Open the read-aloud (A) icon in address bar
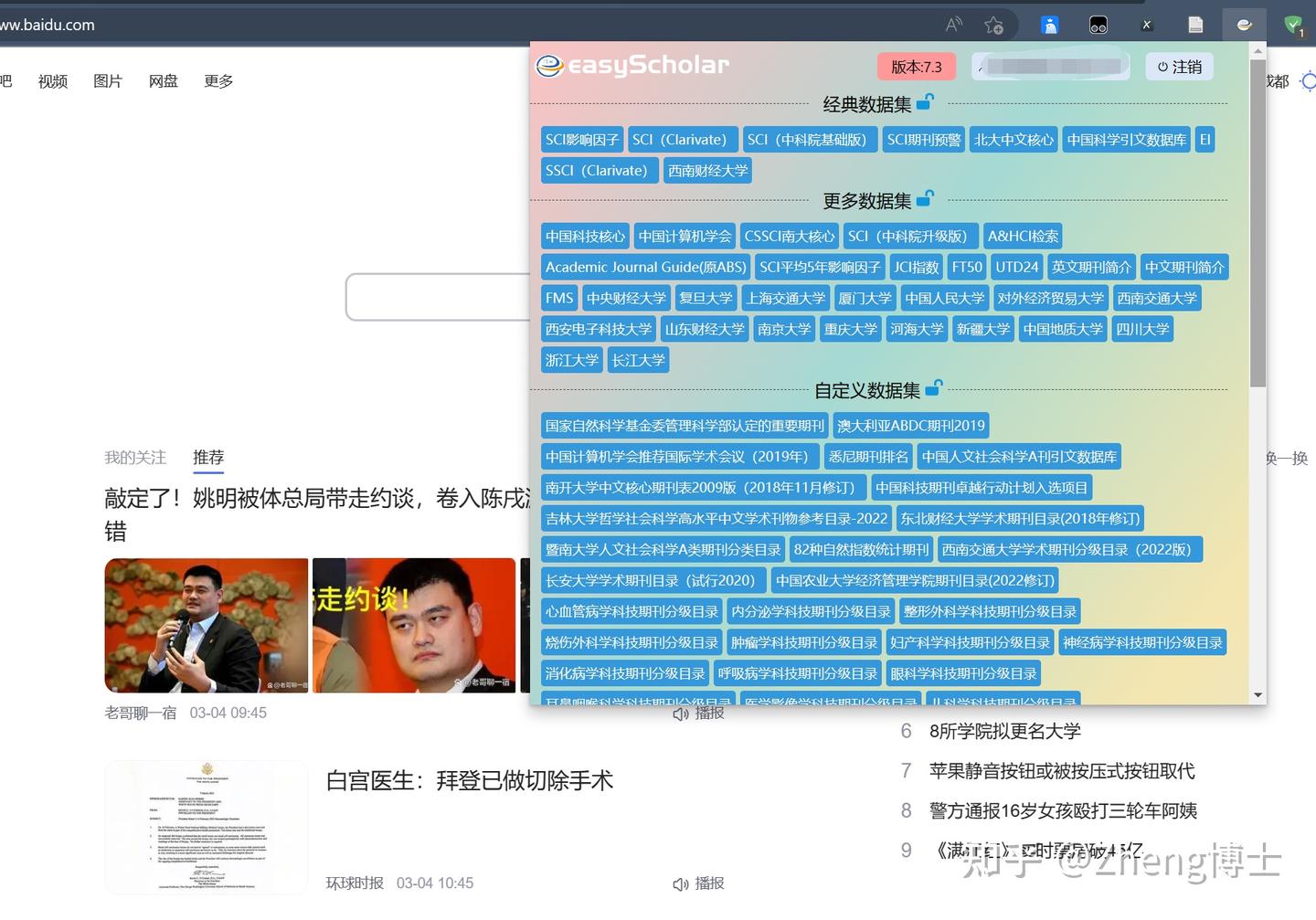1316x920 pixels. coord(953,25)
